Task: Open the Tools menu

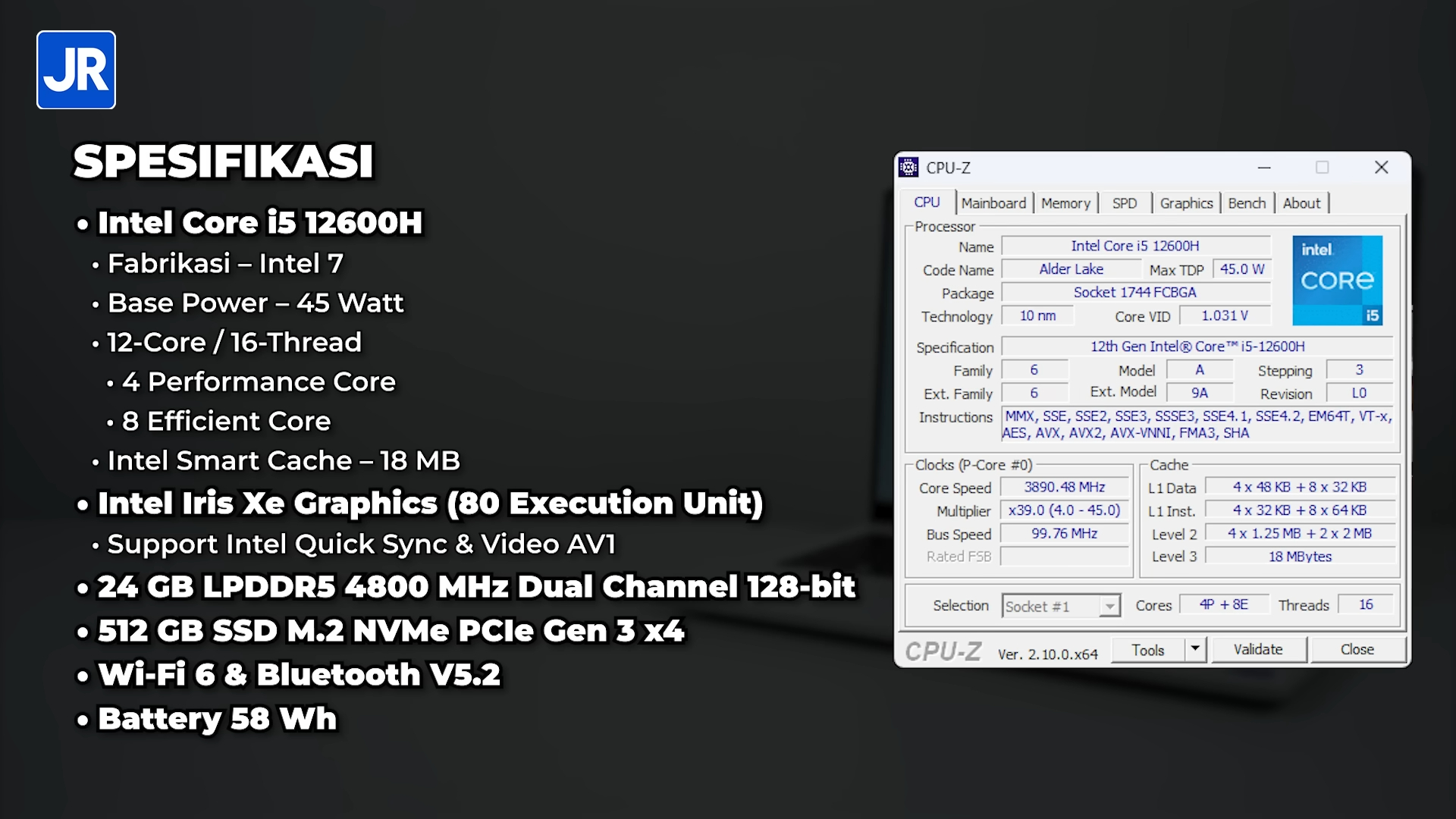Action: click(x=1148, y=649)
